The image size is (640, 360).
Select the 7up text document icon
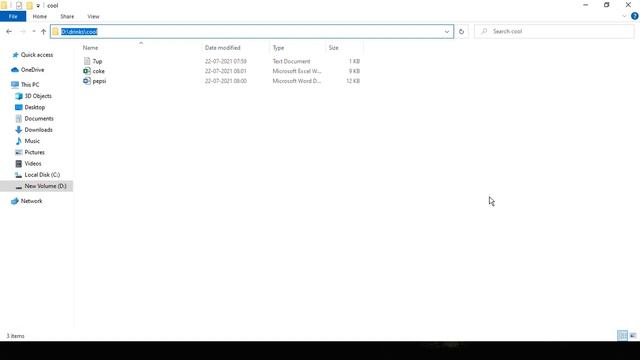tap(87, 61)
